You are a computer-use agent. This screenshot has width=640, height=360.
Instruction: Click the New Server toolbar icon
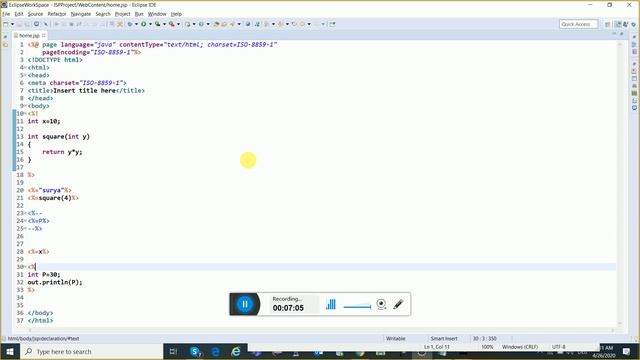187,24
